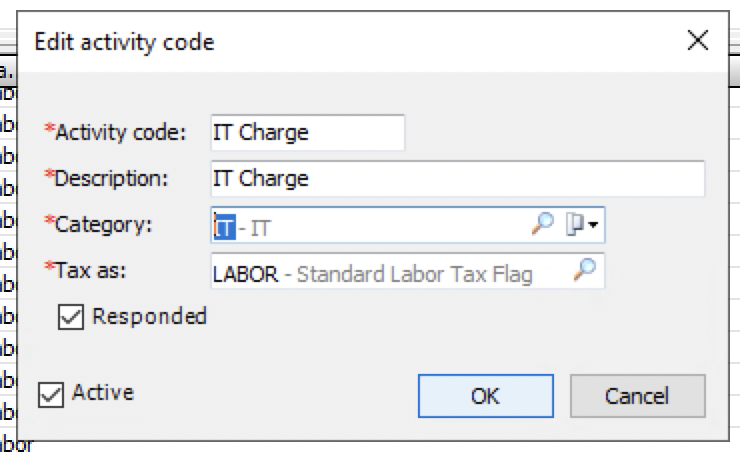The width and height of the screenshot is (740, 456).
Task: Uncheck the Responded checkbox
Action: click(71, 316)
